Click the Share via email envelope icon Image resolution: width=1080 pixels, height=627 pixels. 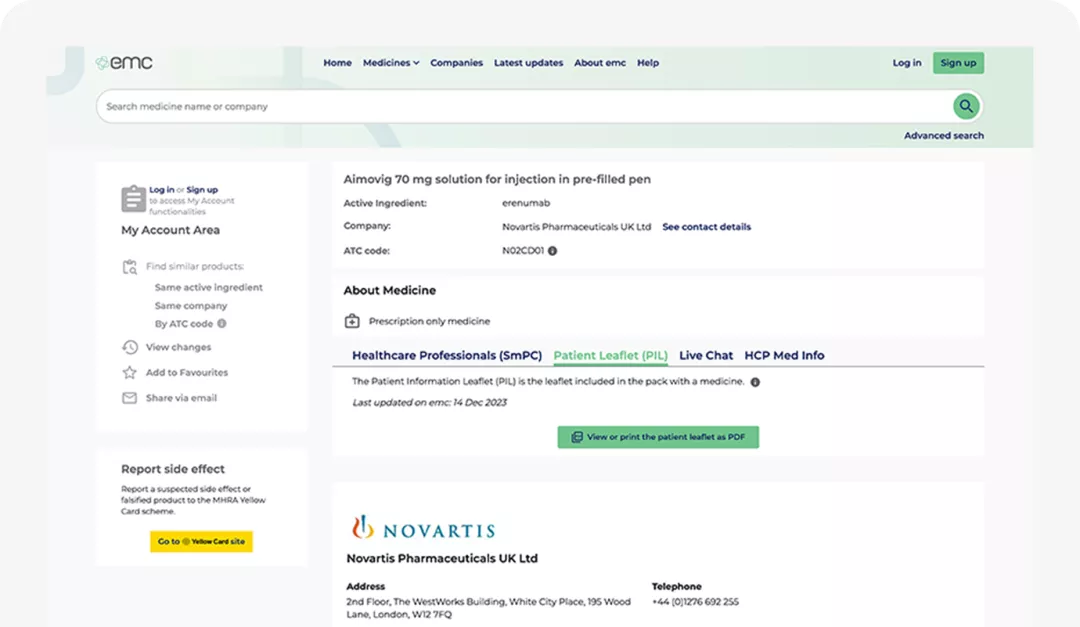click(x=130, y=398)
